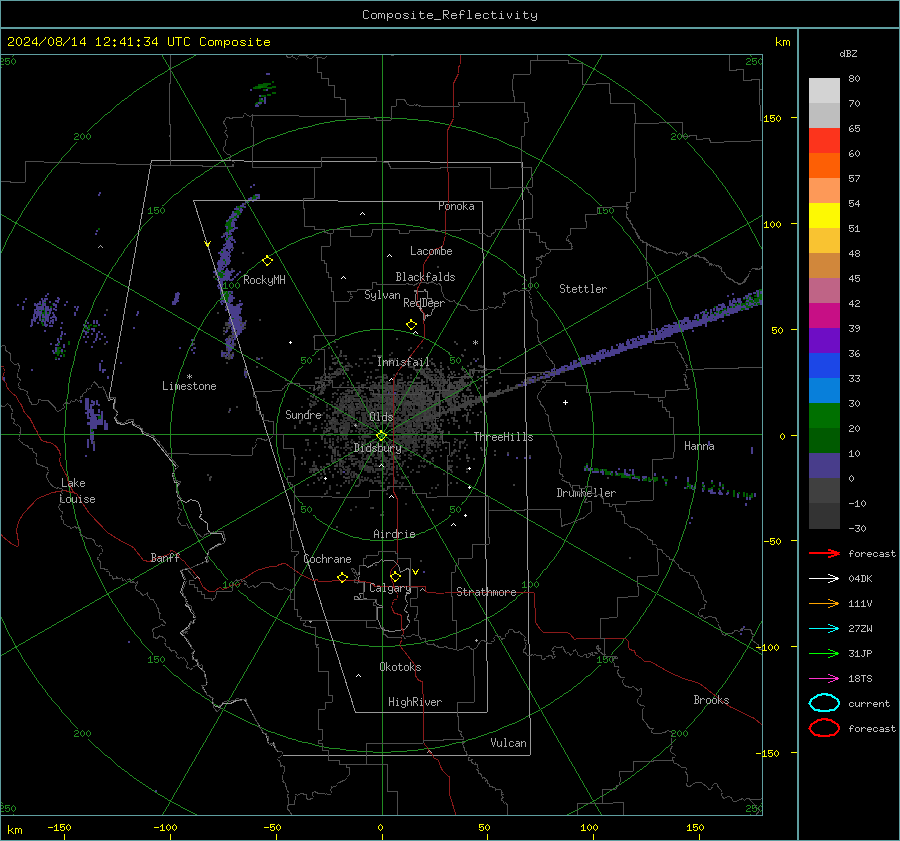Viewport: 900px width, 841px height.
Task: Select the 39 dBZ magenta swatch
Action: tap(824, 316)
